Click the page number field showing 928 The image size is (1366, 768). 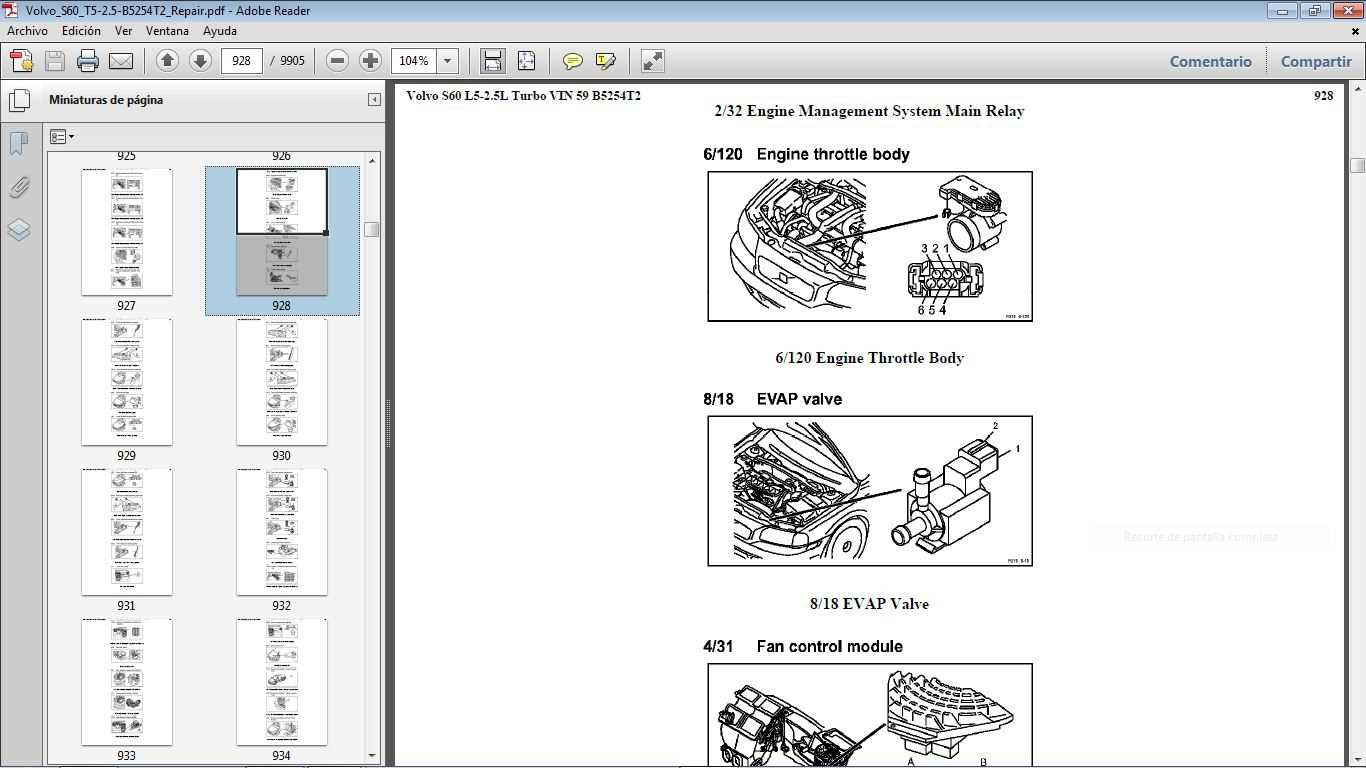(x=241, y=61)
